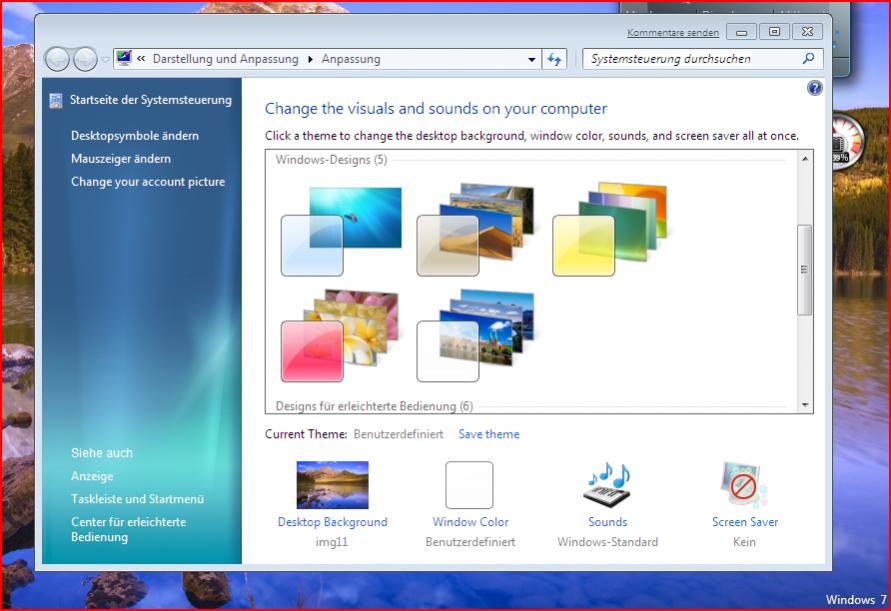Screen dimensions: 891x611
Task: Click the theme list scrollbar thumb
Action: click(804, 269)
